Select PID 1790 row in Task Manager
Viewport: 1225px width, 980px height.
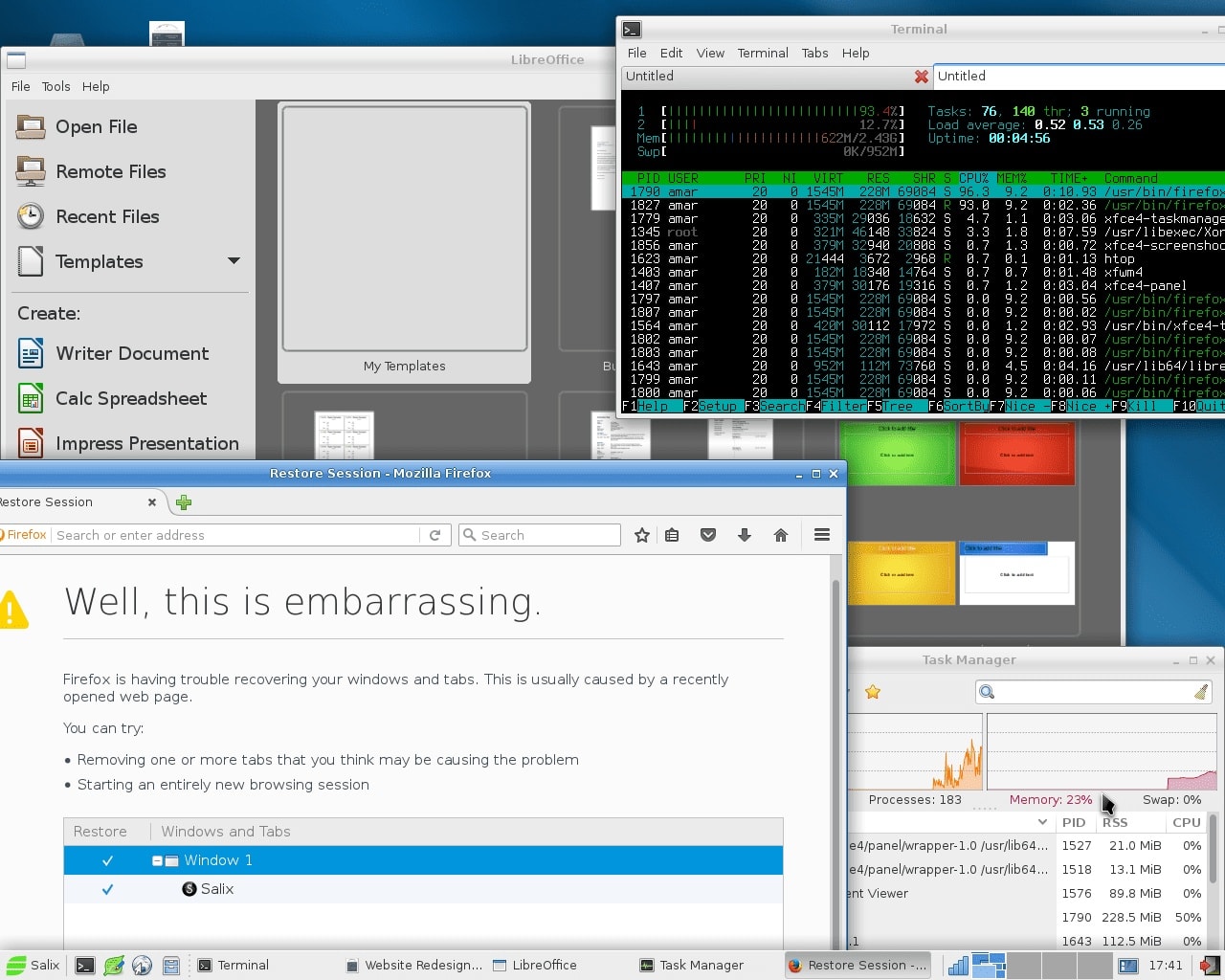click(x=1029, y=918)
